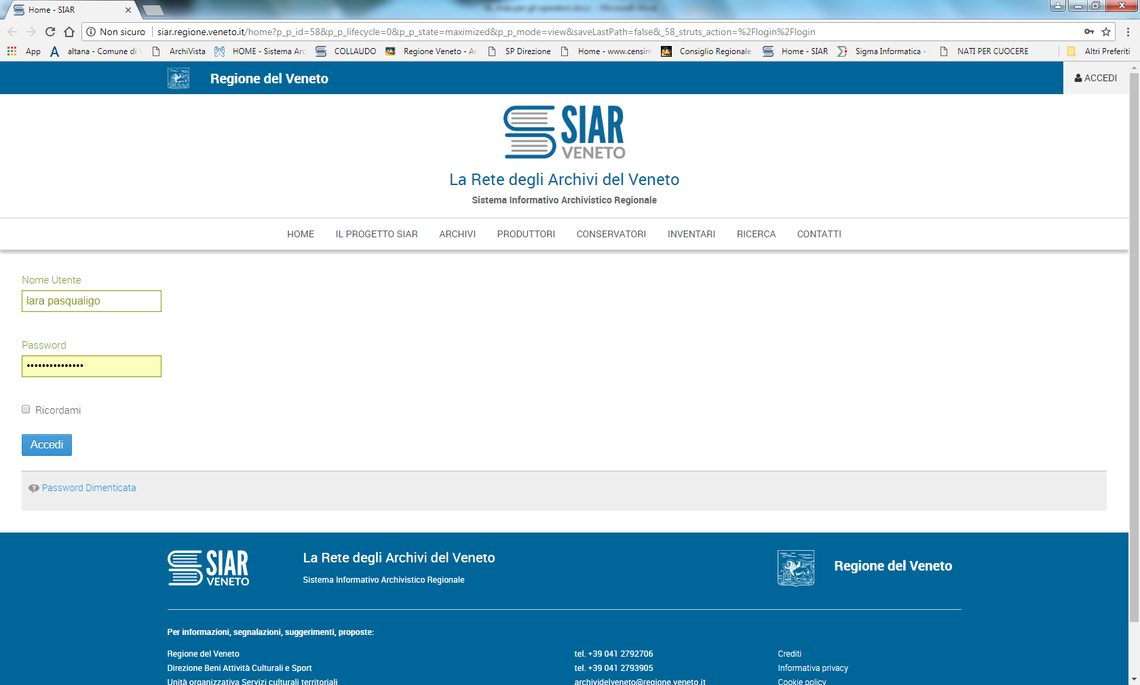Click the saved password key icon
The width and height of the screenshot is (1140, 685).
[x=1088, y=32]
